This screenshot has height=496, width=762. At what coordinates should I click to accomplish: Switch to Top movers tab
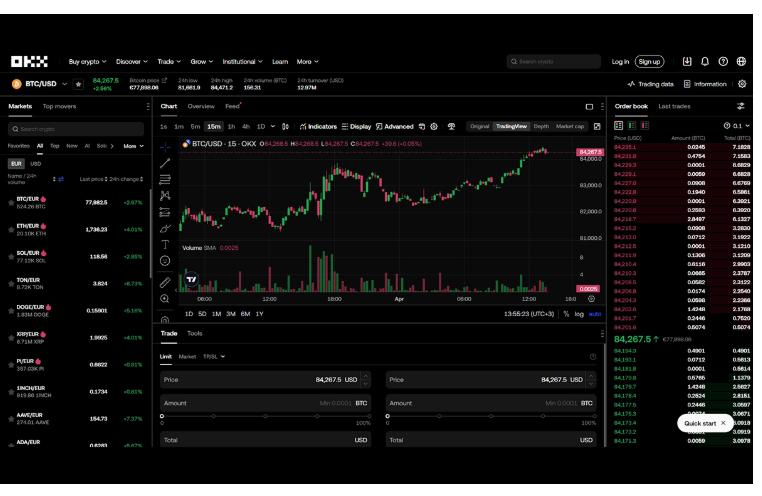59,106
